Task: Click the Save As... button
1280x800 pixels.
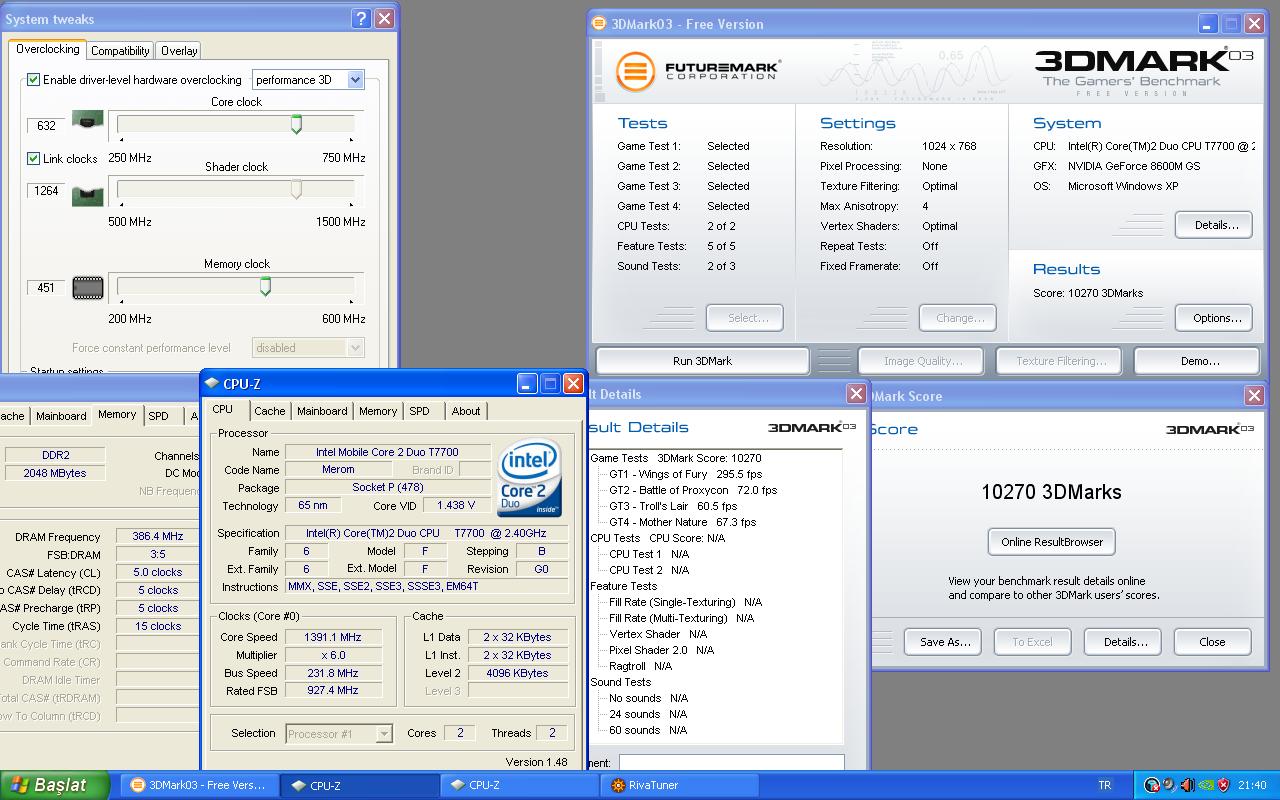Action: [x=945, y=642]
